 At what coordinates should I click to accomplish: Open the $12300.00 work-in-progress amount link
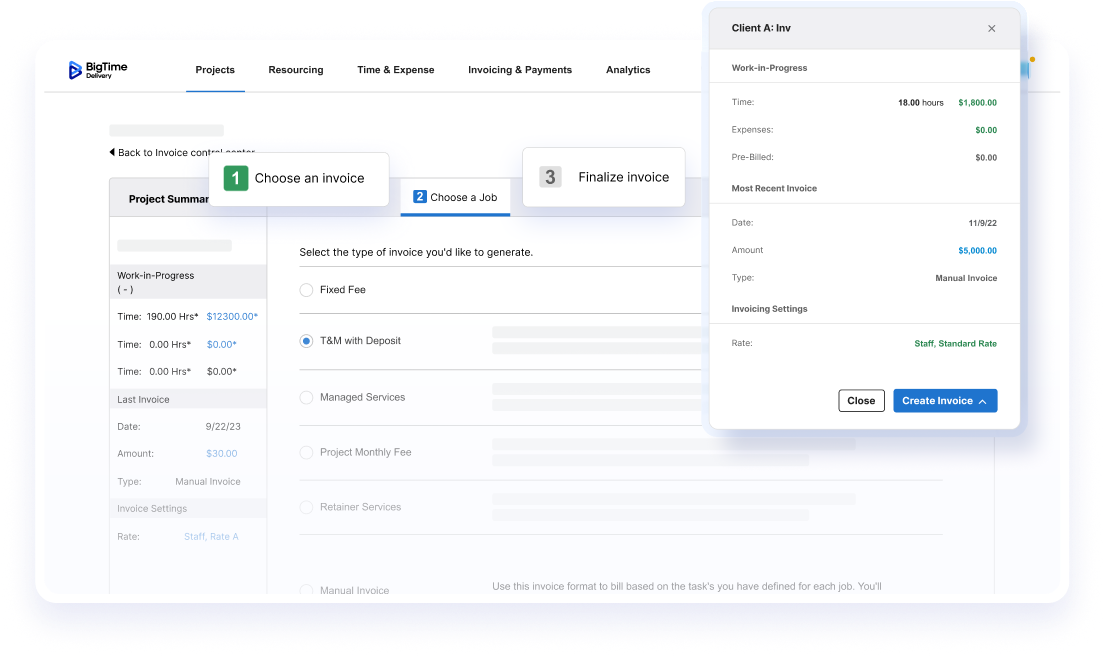232,317
